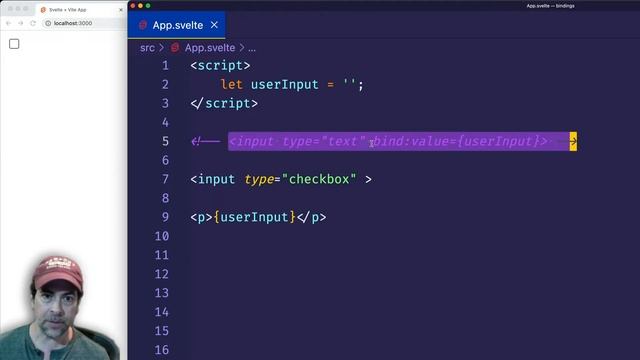Viewport: 640px width, 360px height.
Task: Click line number 12 in gutter
Action: tap(162, 274)
